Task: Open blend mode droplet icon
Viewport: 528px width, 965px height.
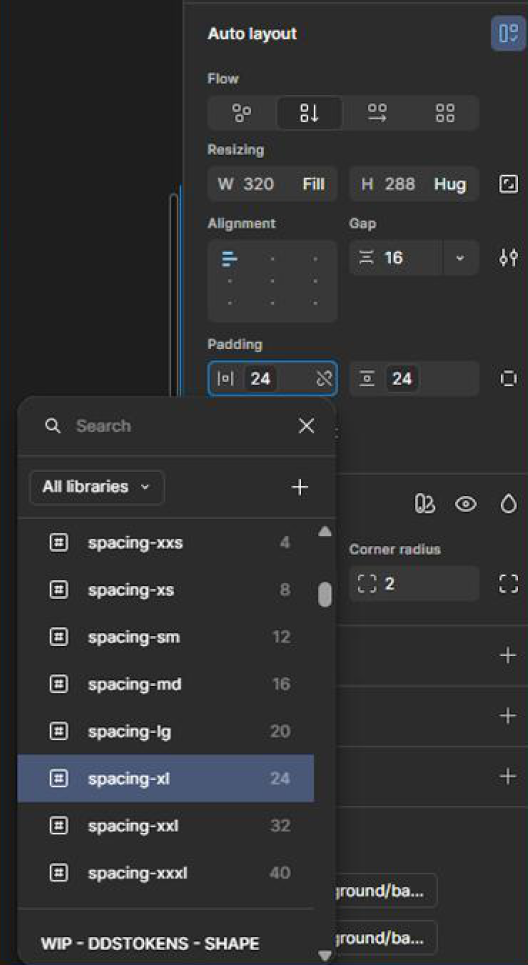Action: tap(508, 505)
